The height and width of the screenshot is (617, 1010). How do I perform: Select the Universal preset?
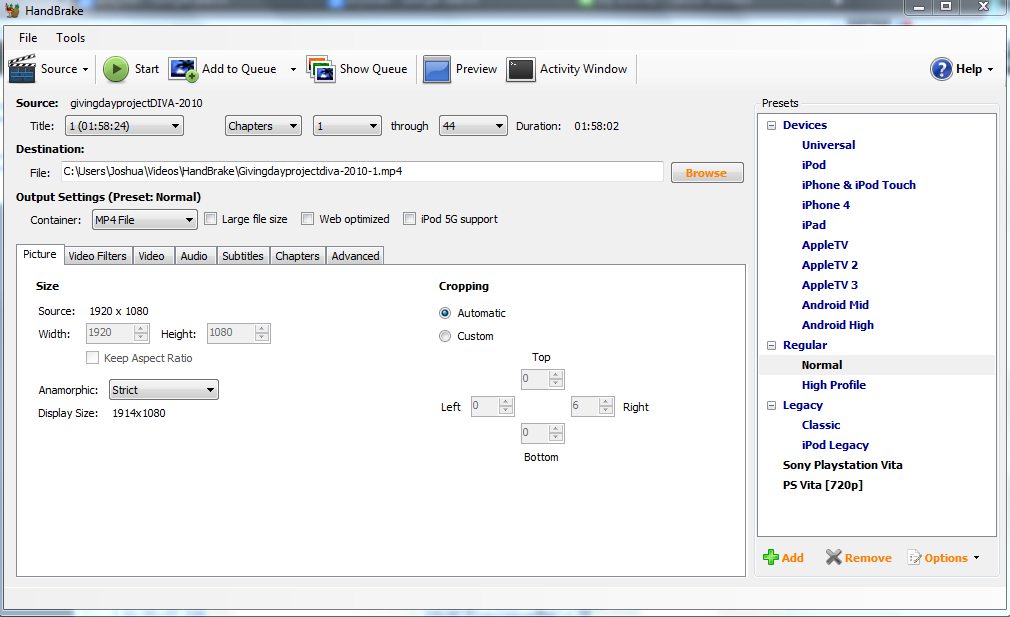click(828, 145)
